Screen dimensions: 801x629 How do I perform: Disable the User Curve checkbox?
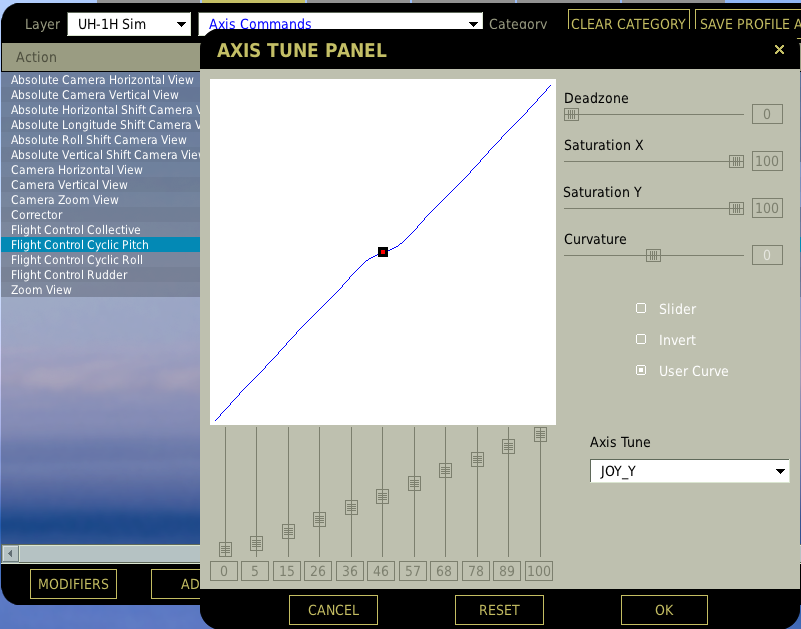point(640,370)
